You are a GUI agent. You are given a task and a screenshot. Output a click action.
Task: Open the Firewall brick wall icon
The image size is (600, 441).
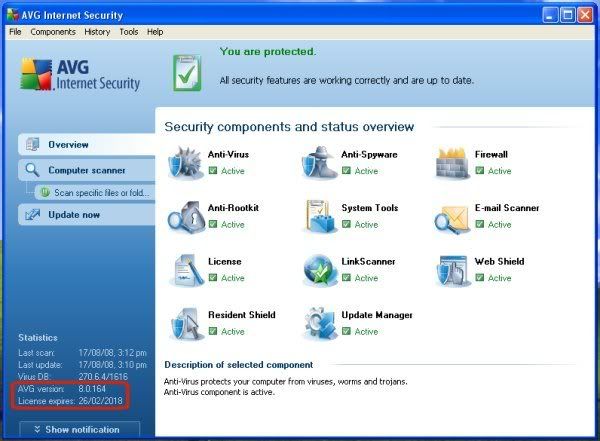click(x=452, y=163)
